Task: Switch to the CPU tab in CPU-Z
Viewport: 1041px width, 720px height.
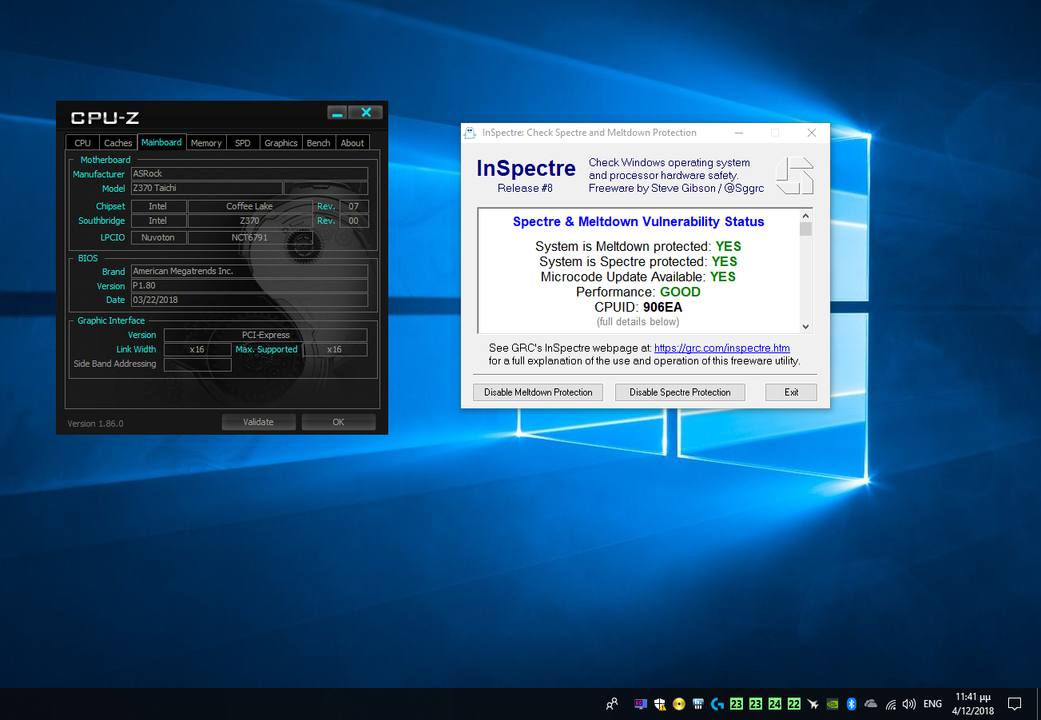Action: (x=82, y=143)
